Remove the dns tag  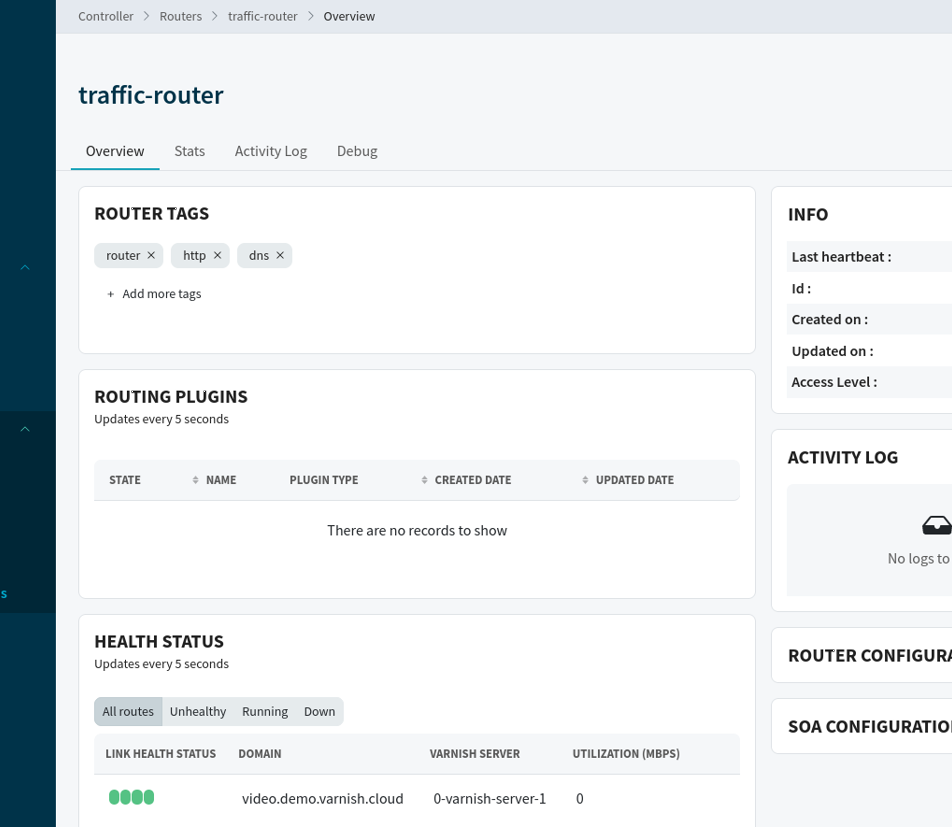(280, 256)
